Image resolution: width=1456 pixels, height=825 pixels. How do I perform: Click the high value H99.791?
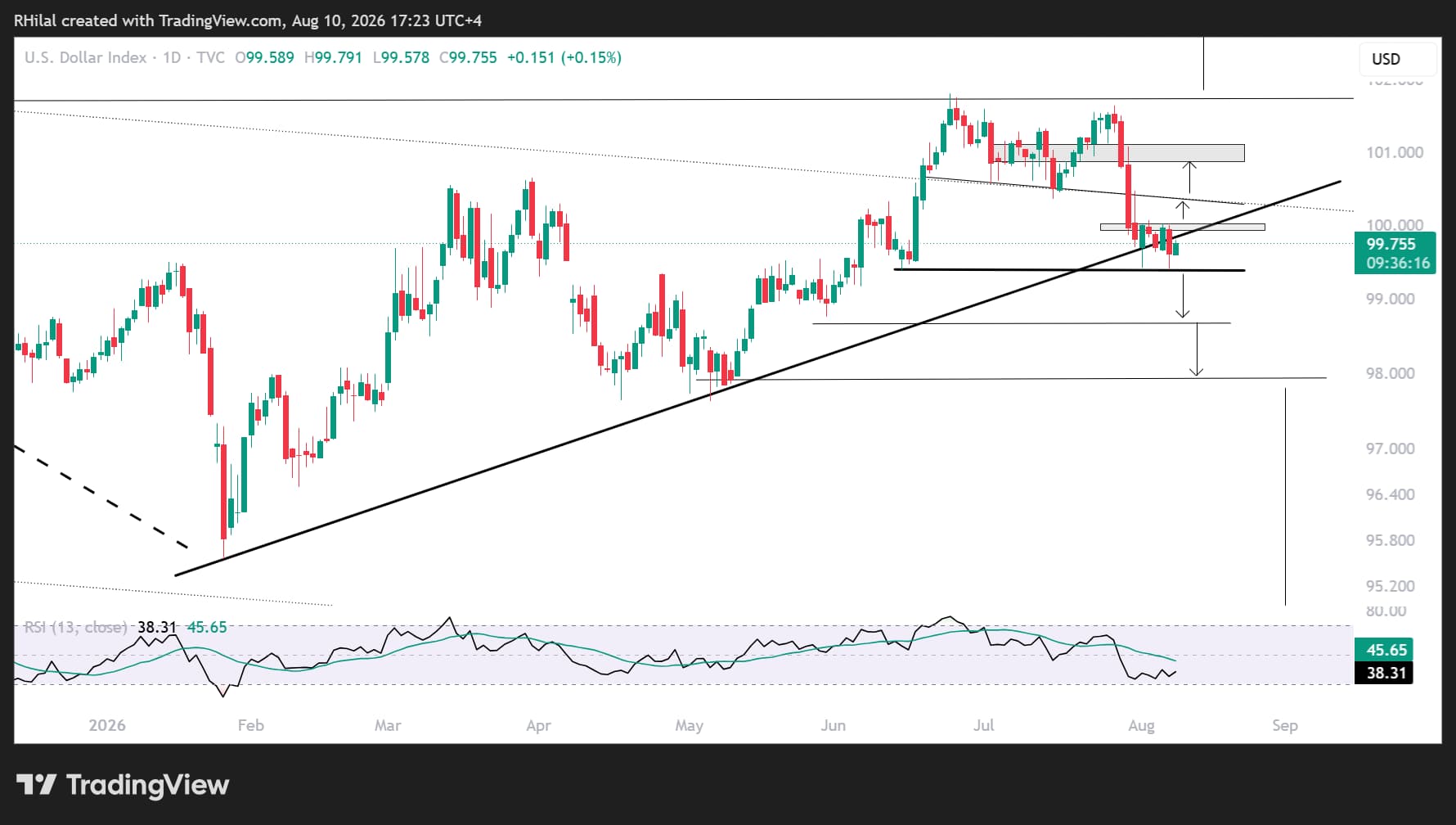click(x=333, y=57)
